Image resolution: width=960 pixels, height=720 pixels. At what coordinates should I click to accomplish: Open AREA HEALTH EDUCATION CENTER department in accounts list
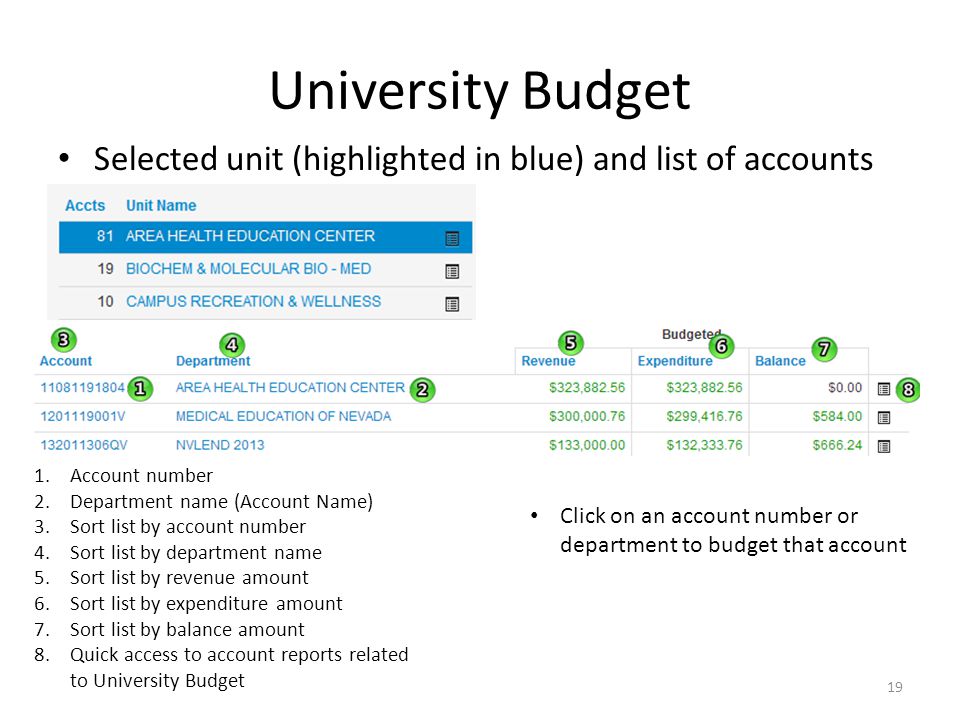pos(290,388)
